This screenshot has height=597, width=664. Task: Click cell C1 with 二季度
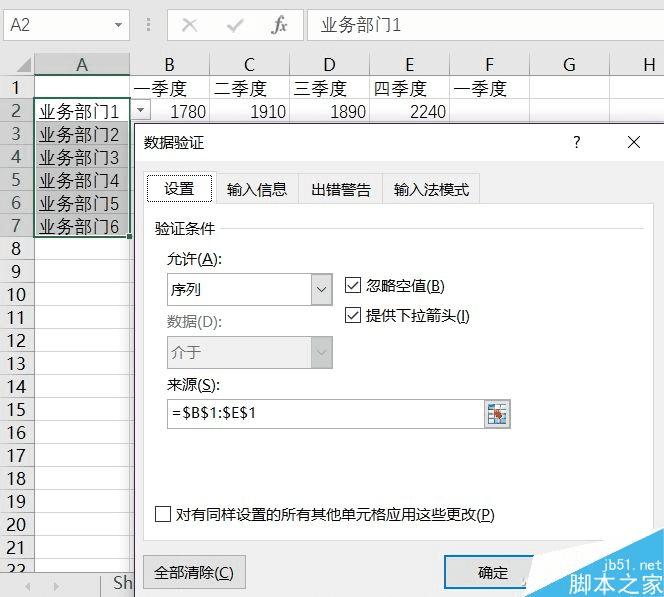pos(249,88)
